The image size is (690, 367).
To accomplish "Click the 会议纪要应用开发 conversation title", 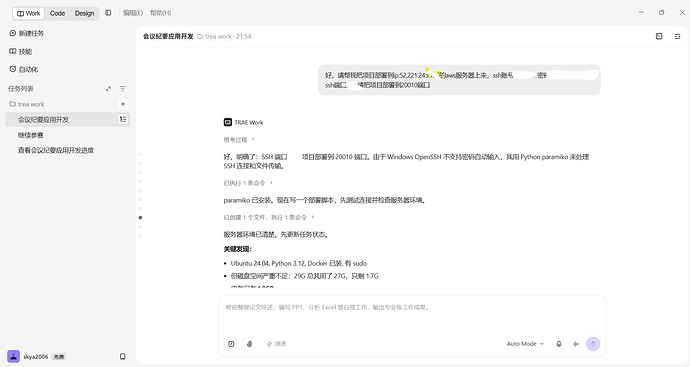I will click(168, 37).
